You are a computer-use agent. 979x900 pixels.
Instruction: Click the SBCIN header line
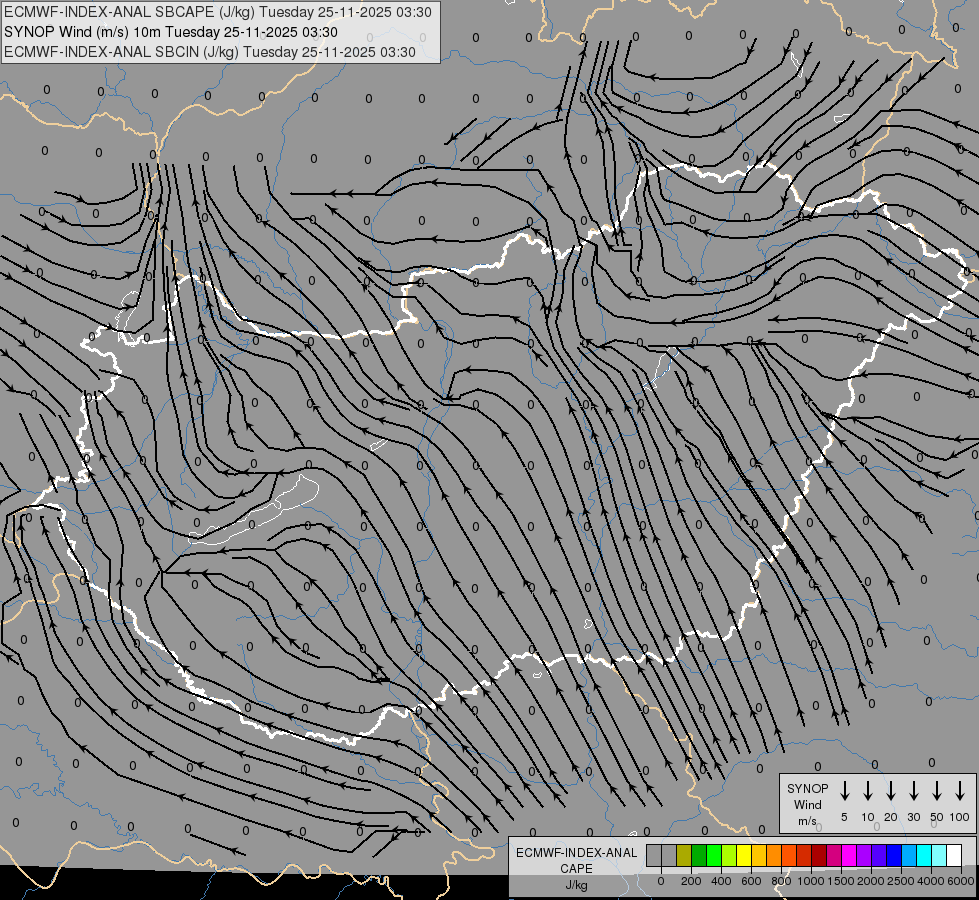[x=210, y=52]
